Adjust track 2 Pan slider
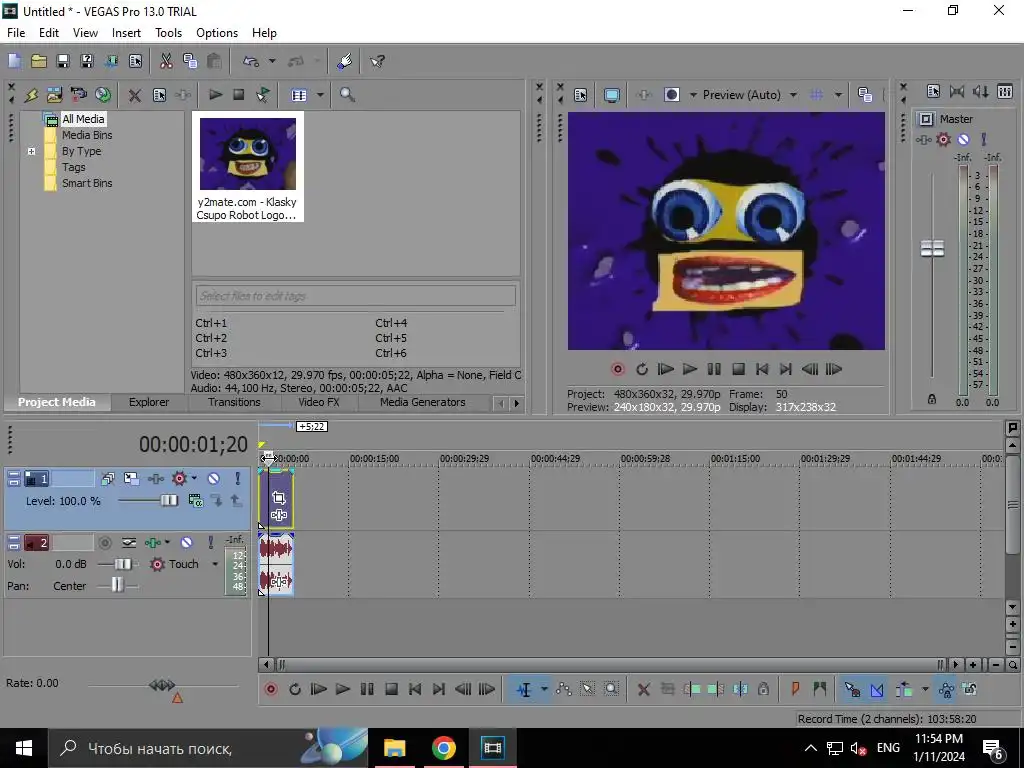The height and width of the screenshot is (768, 1024). pyautogui.click(x=117, y=584)
